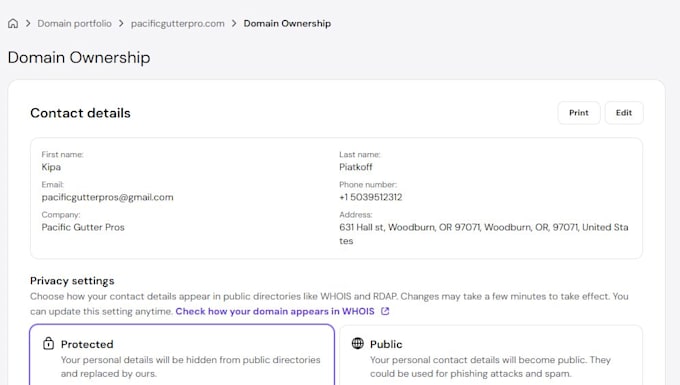Click the Edit contact details button

[624, 113]
